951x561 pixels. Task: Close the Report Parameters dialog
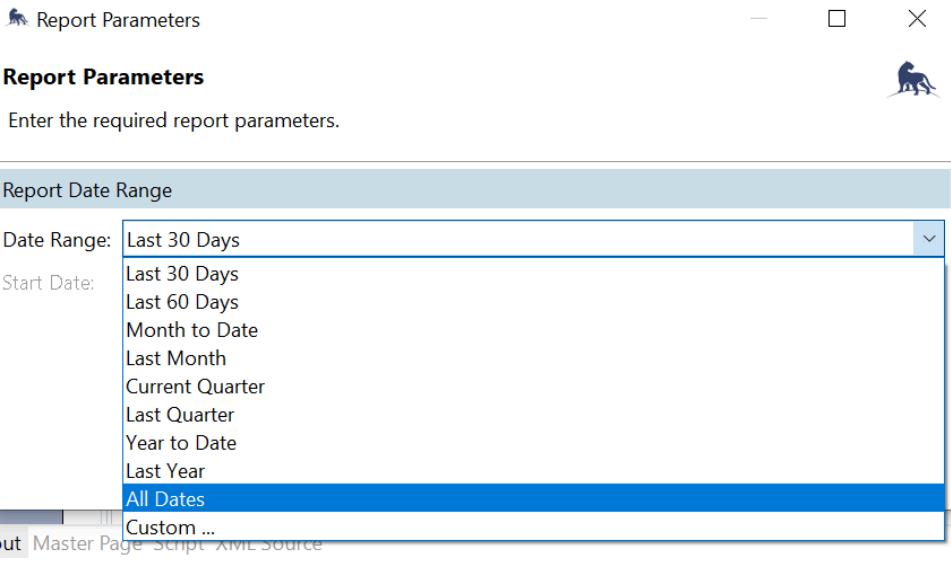tap(916, 19)
